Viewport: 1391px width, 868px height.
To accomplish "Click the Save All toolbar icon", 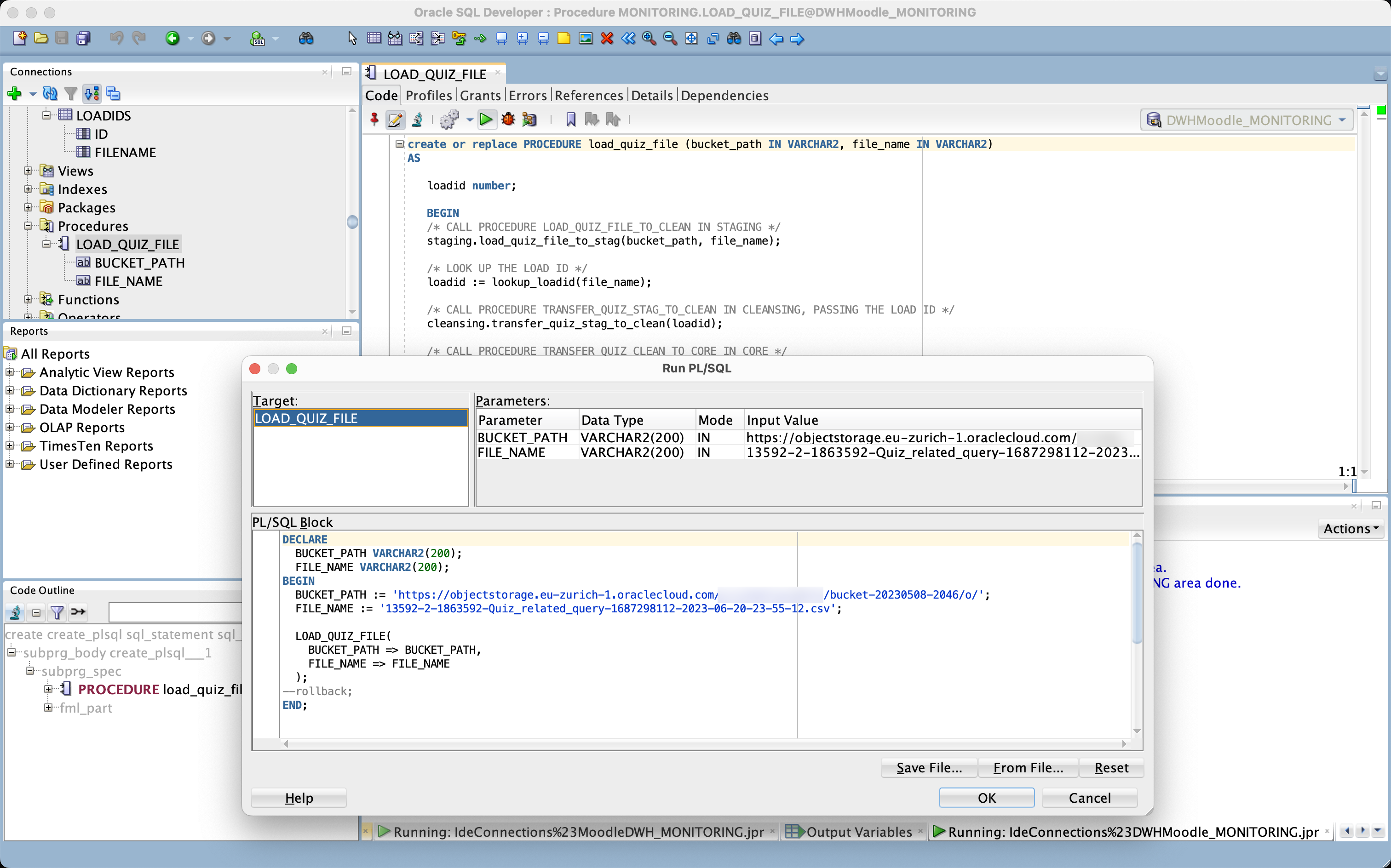I will 84,39.
